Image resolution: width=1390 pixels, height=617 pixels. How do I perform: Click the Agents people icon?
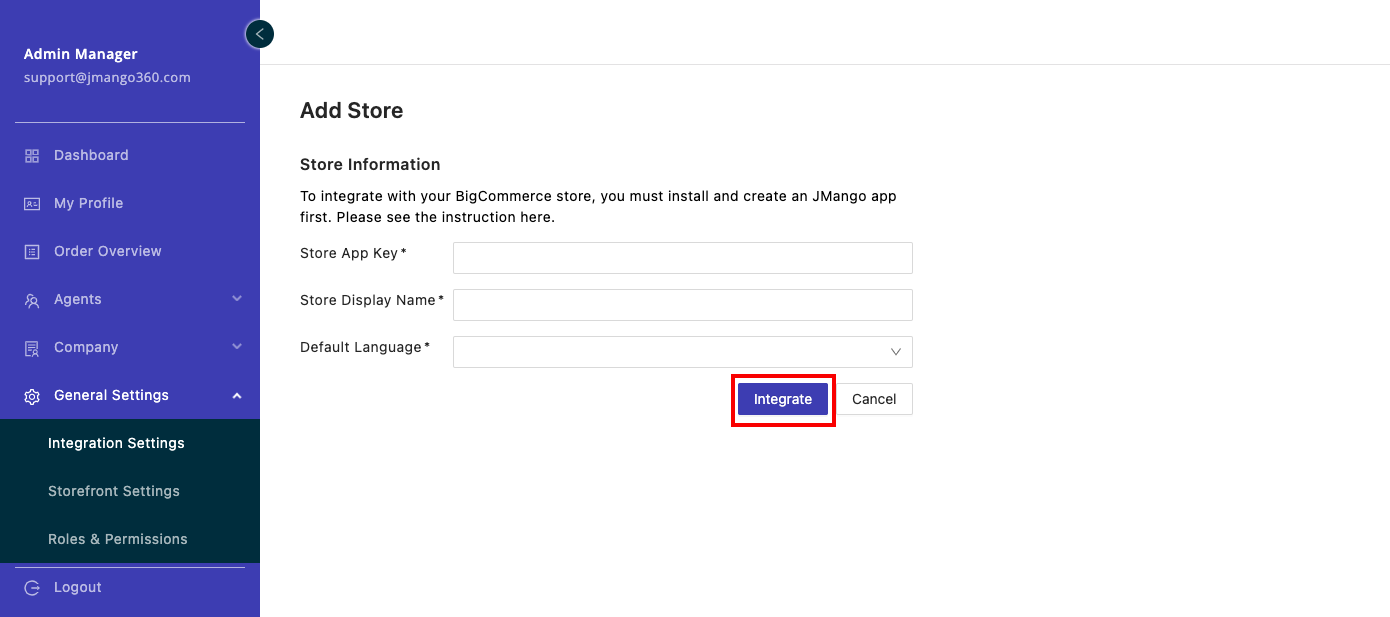pos(32,300)
